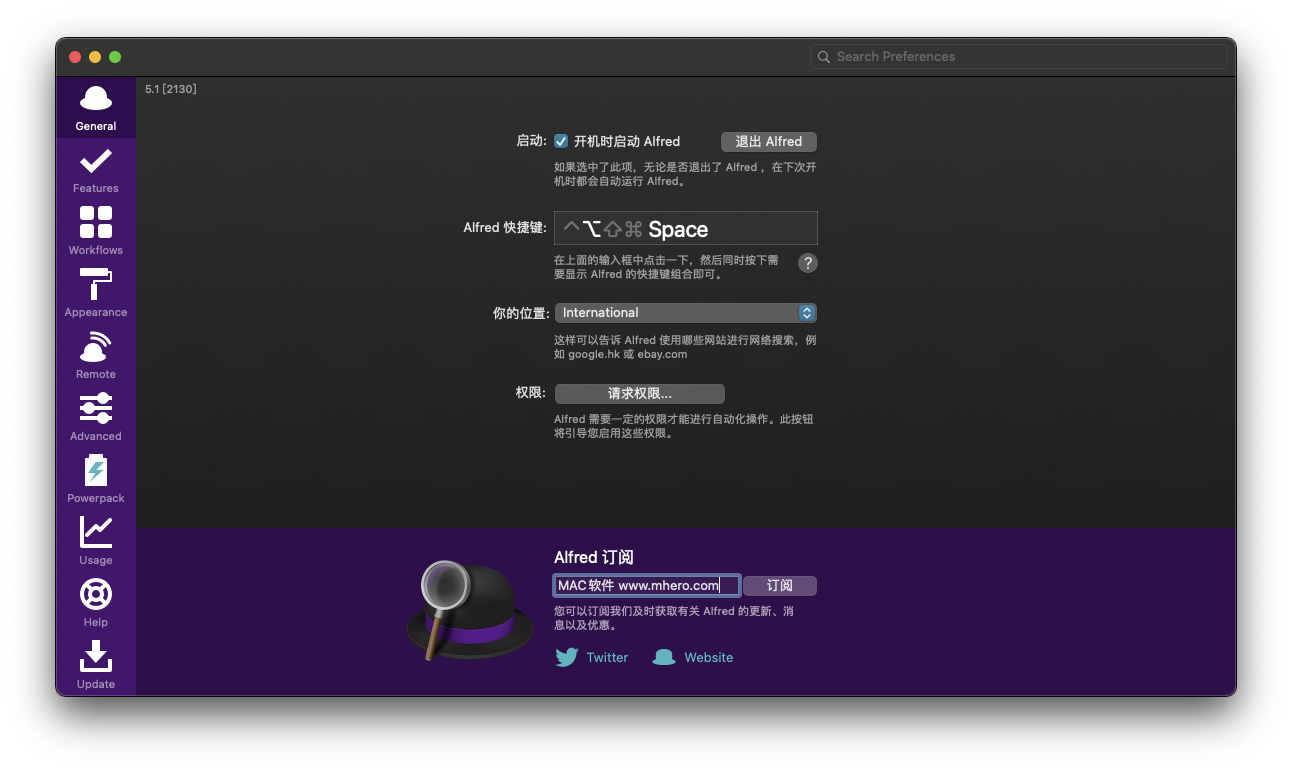Screen dimensions: 1292x770
Task: Click the version text 5.1 [2130]
Action: pos(171,89)
